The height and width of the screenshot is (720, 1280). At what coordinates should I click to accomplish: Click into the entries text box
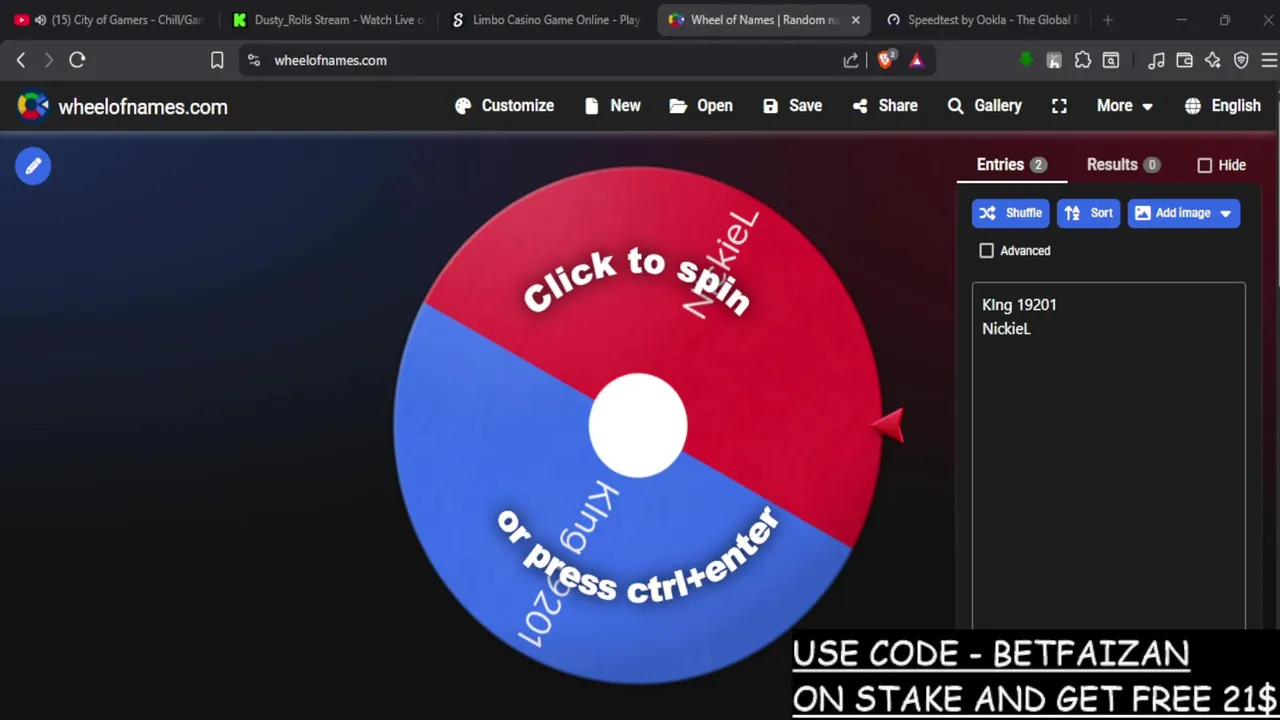pos(1108,455)
